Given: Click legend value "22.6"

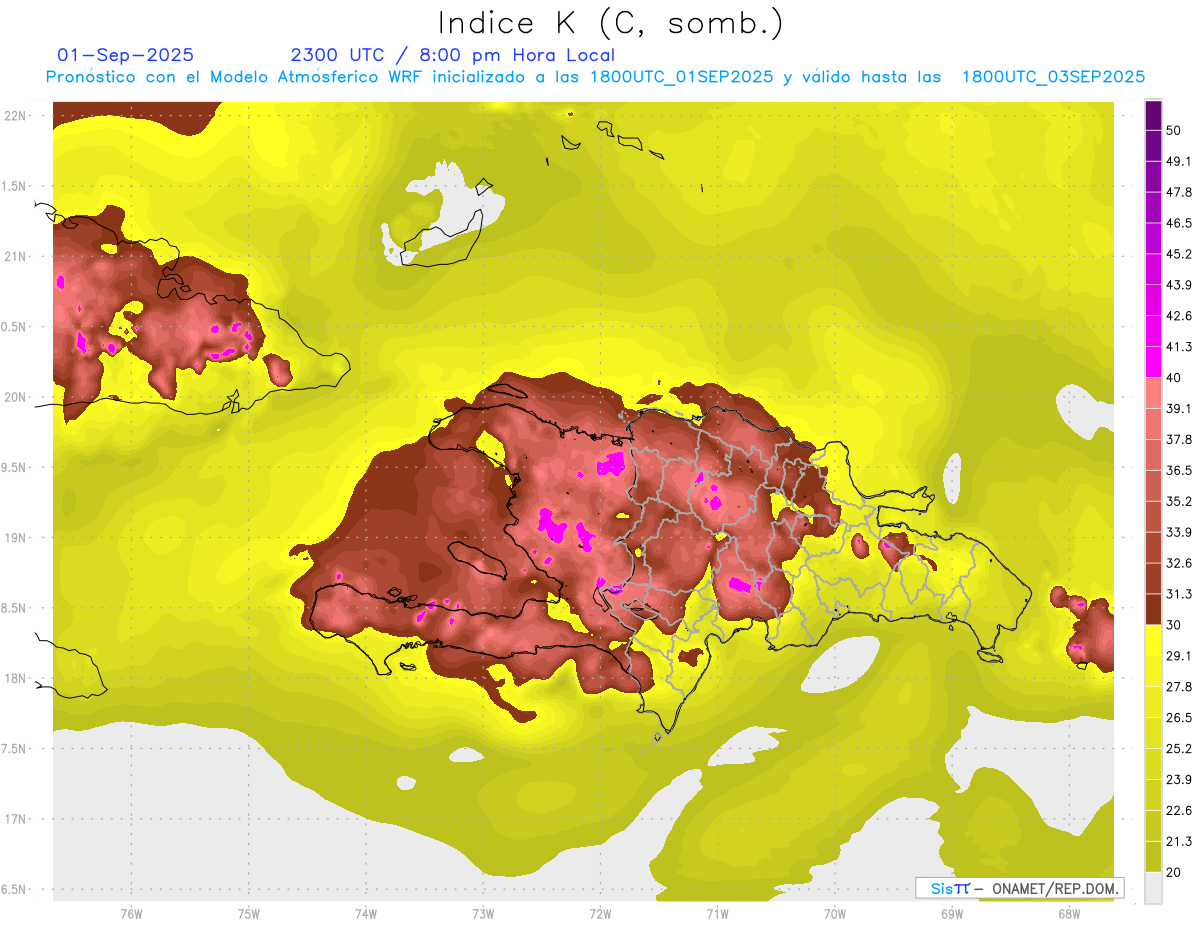Looking at the screenshot, I should (1179, 810).
